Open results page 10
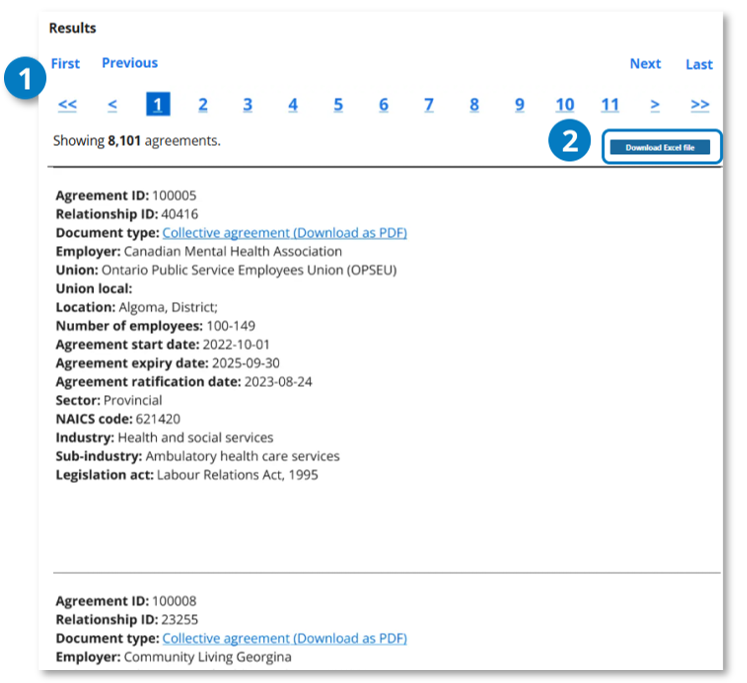 point(565,104)
